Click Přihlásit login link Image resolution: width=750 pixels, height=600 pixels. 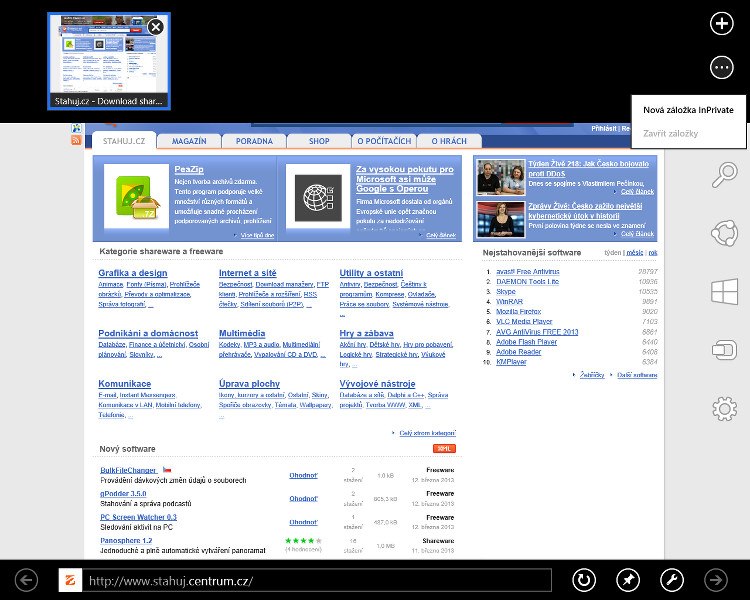point(604,129)
